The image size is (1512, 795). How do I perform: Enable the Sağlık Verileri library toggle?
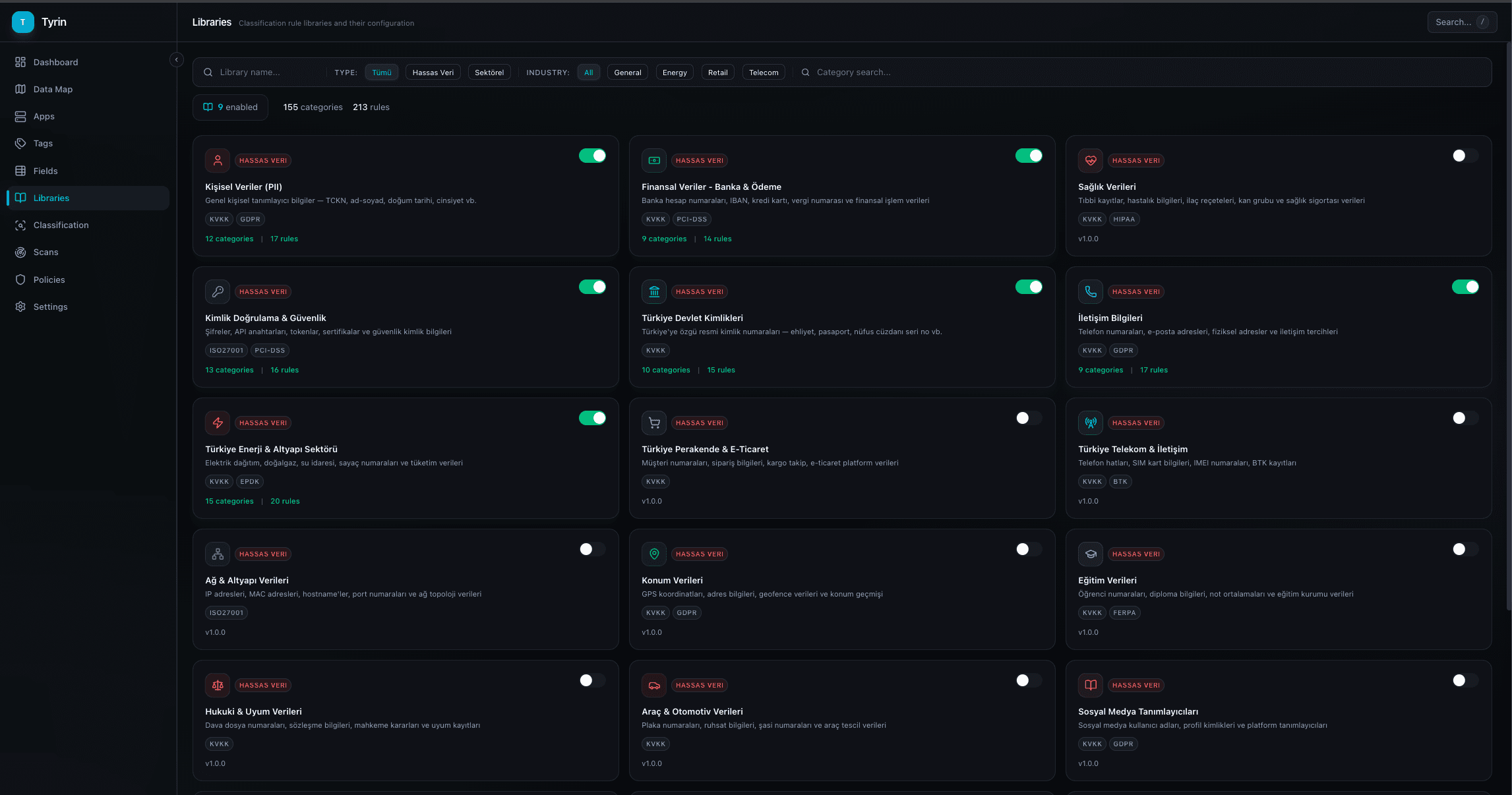(x=1465, y=156)
